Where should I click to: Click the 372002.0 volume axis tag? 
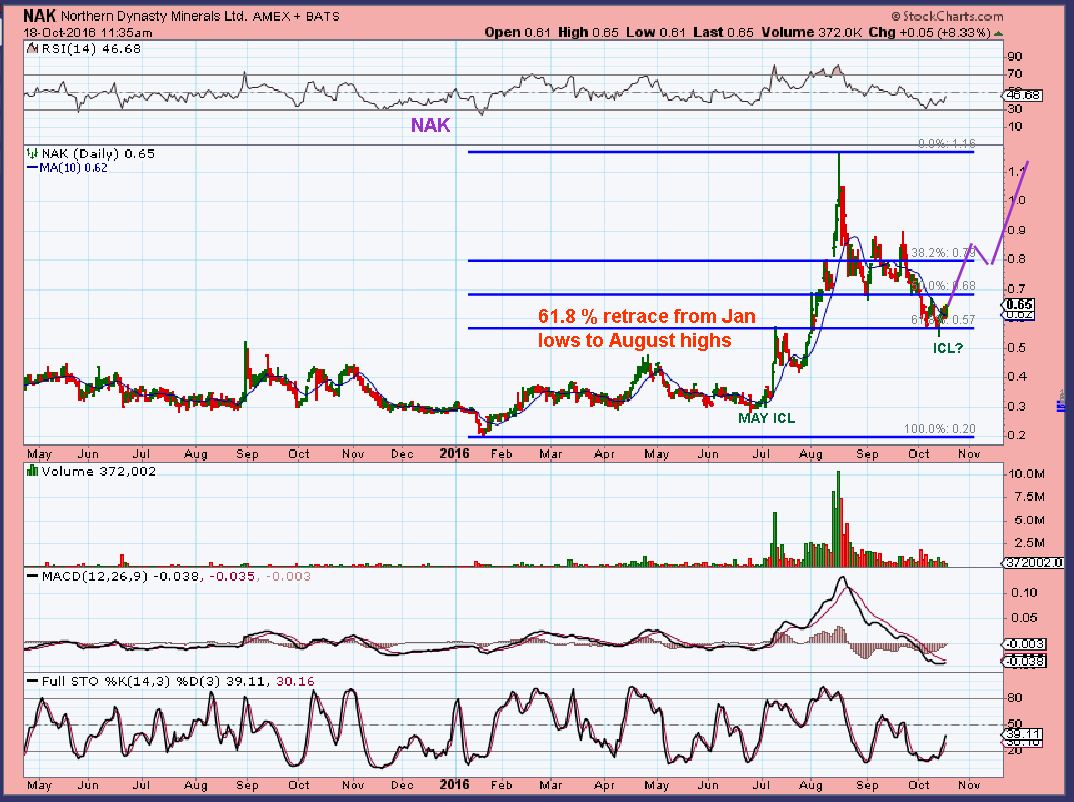pyautogui.click(x=1033, y=562)
